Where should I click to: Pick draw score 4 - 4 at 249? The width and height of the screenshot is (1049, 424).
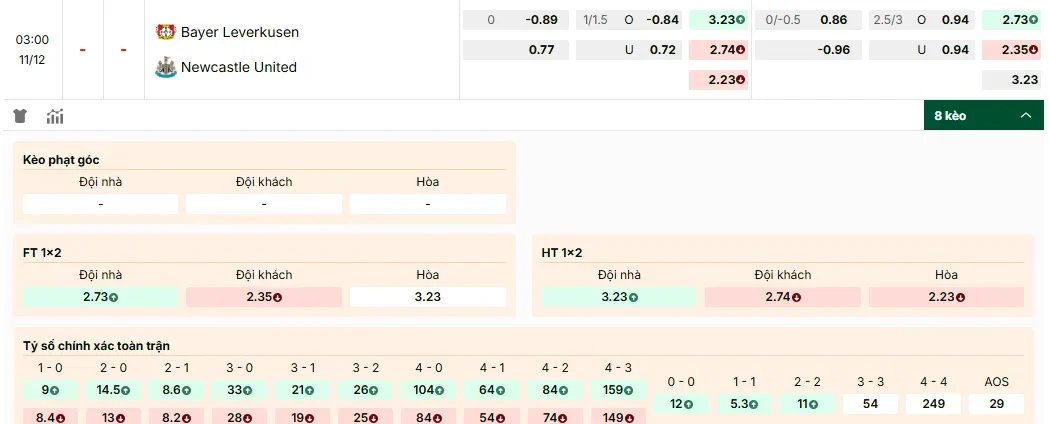click(x=933, y=404)
